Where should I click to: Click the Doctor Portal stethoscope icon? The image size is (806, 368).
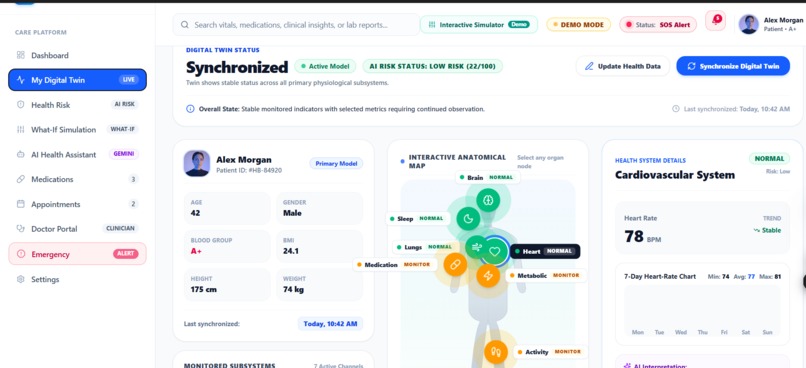tap(21, 229)
